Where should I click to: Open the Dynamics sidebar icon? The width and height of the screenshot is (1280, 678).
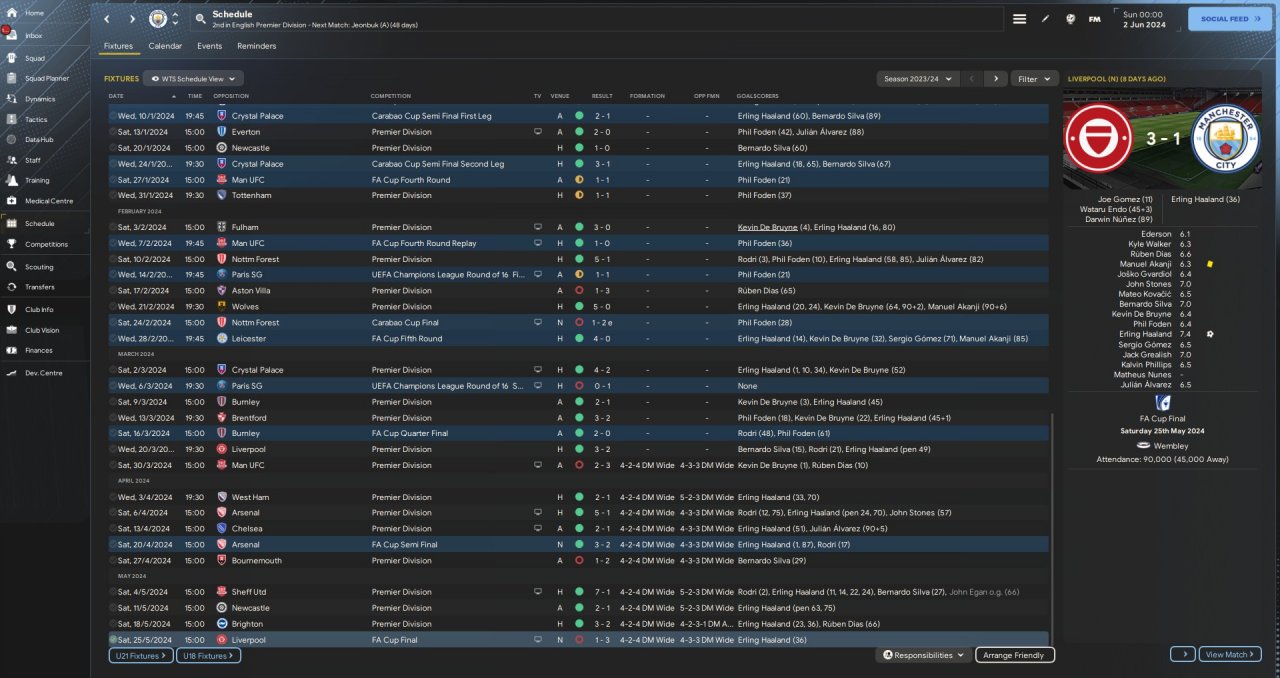[11, 99]
